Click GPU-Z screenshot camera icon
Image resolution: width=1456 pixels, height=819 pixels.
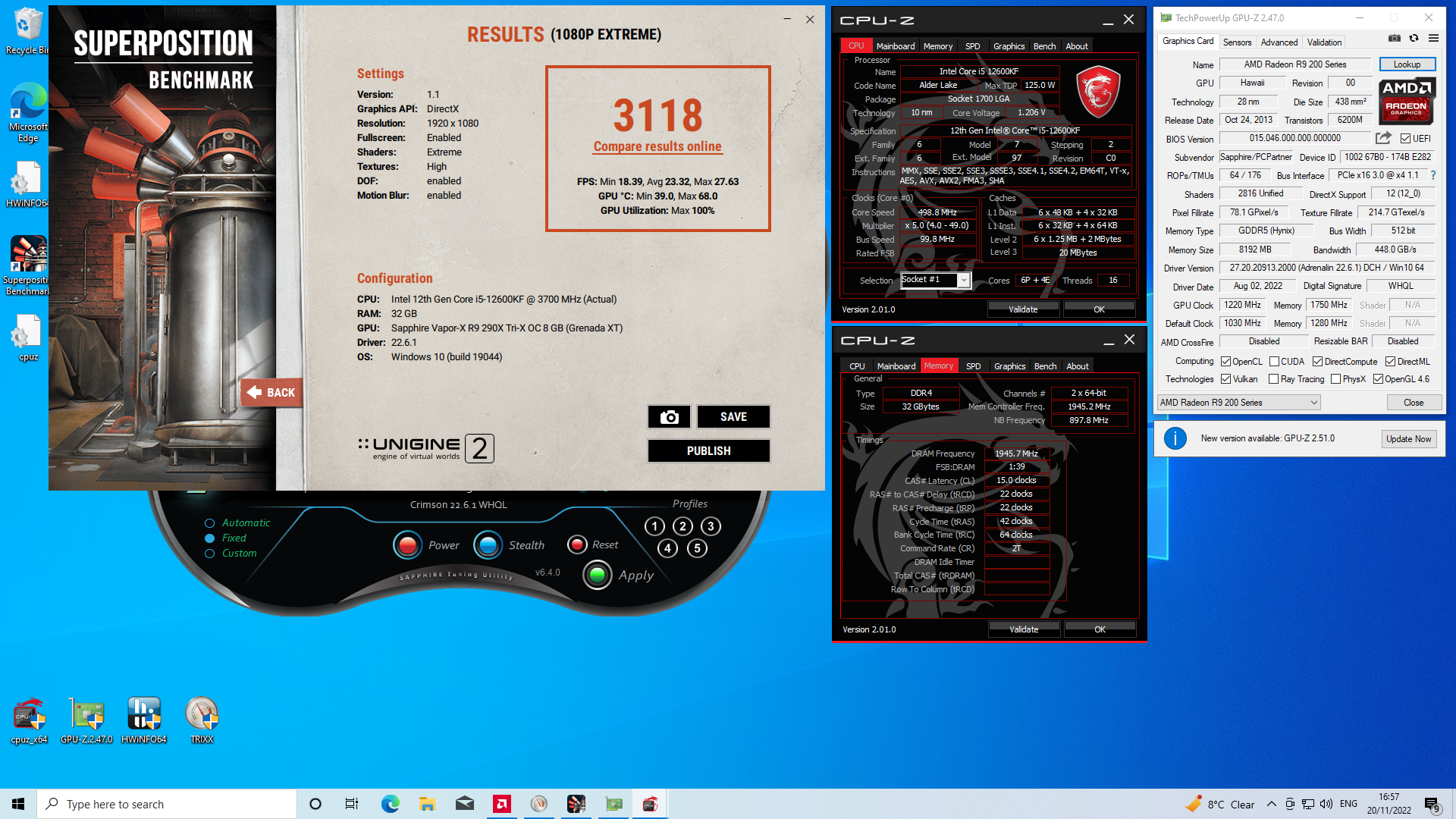click(1394, 38)
